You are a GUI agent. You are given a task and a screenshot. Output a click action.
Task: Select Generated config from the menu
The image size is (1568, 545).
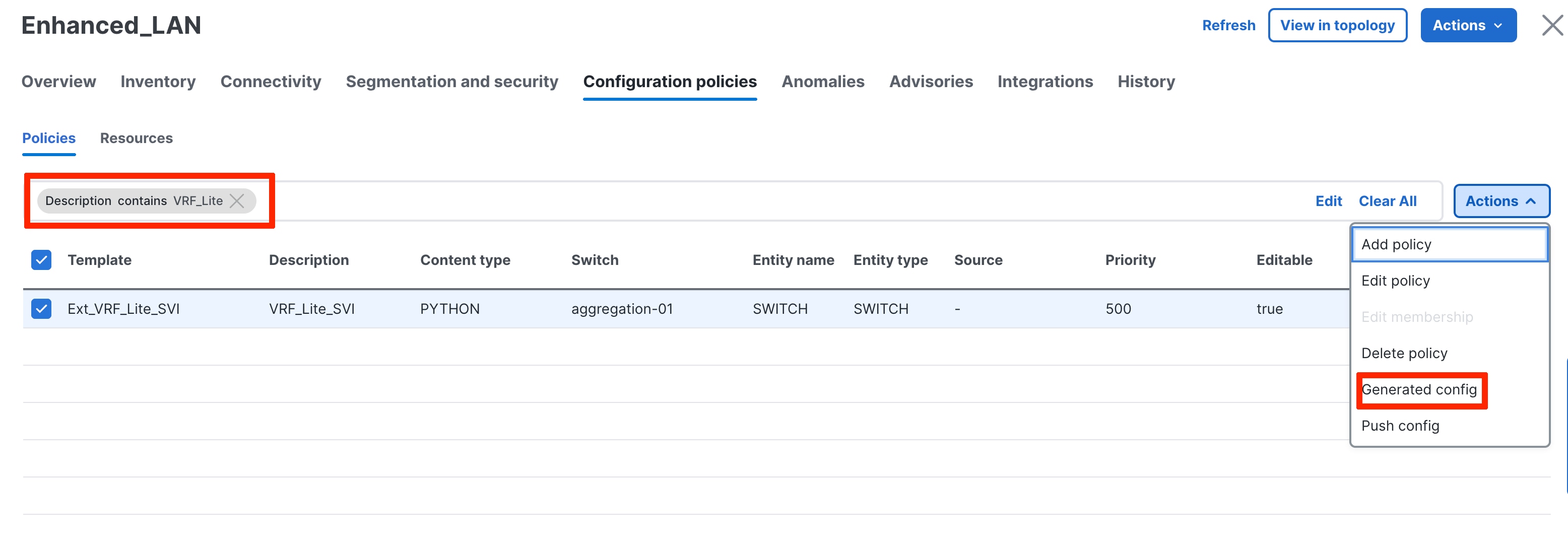point(1421,390)
